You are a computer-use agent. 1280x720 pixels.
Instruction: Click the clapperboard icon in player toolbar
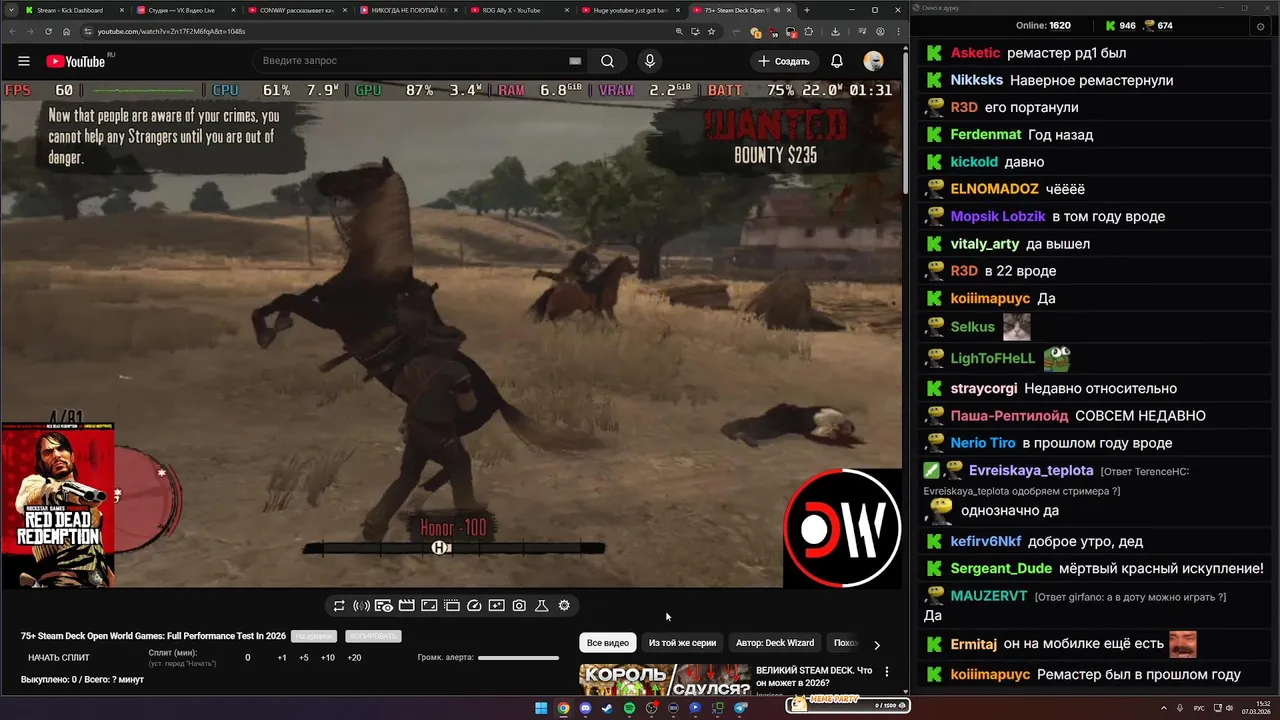[x=407, y=605]
